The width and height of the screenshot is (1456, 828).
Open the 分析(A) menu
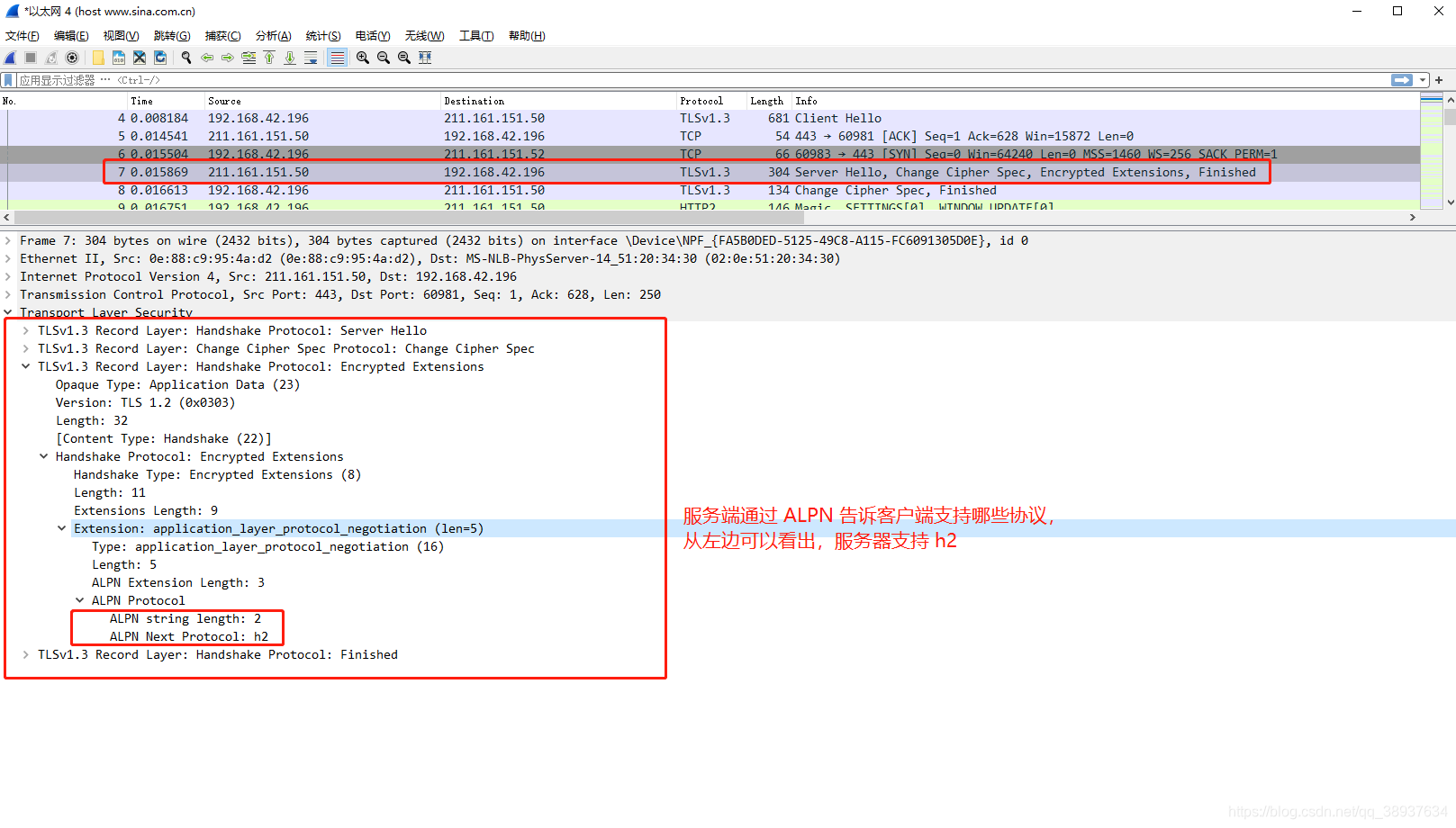coord(273,36)
